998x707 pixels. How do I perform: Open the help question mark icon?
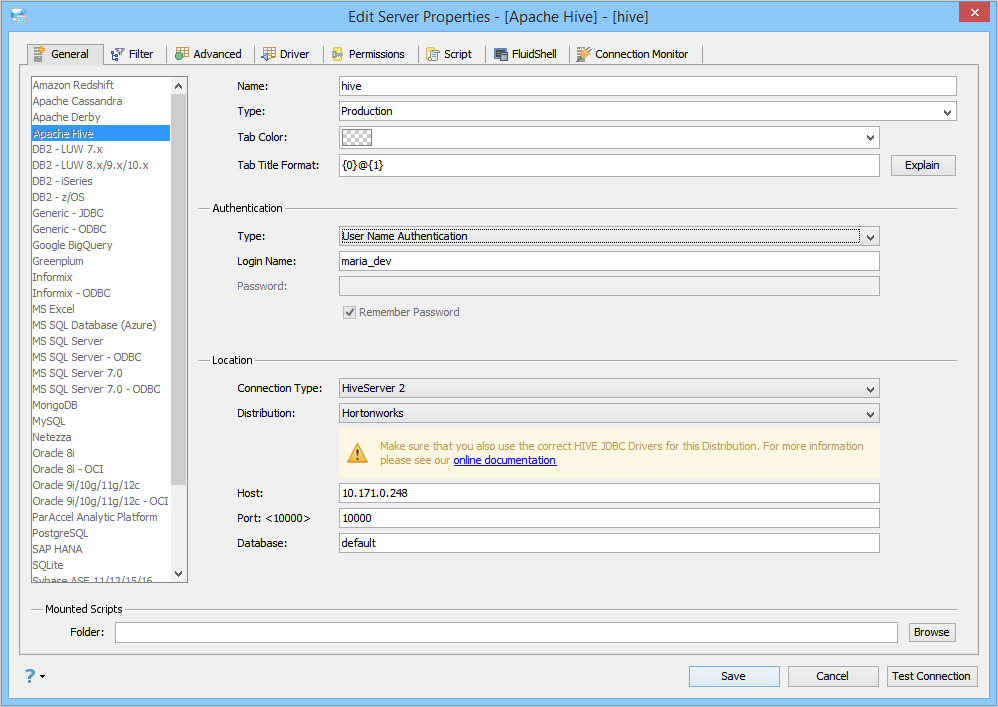click(x=30, y=676)
